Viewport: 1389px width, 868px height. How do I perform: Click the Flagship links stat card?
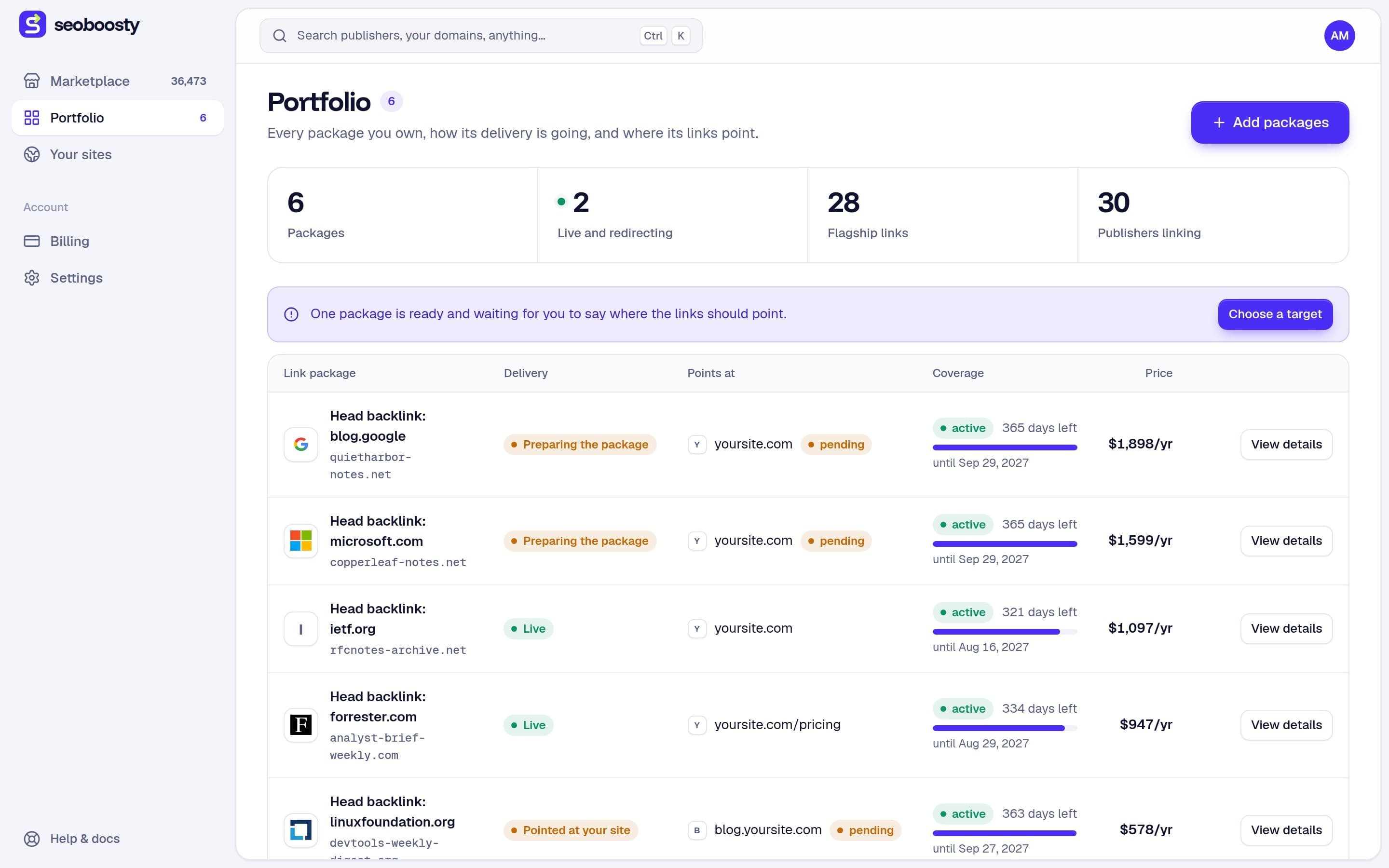click(x=942, y=215)
